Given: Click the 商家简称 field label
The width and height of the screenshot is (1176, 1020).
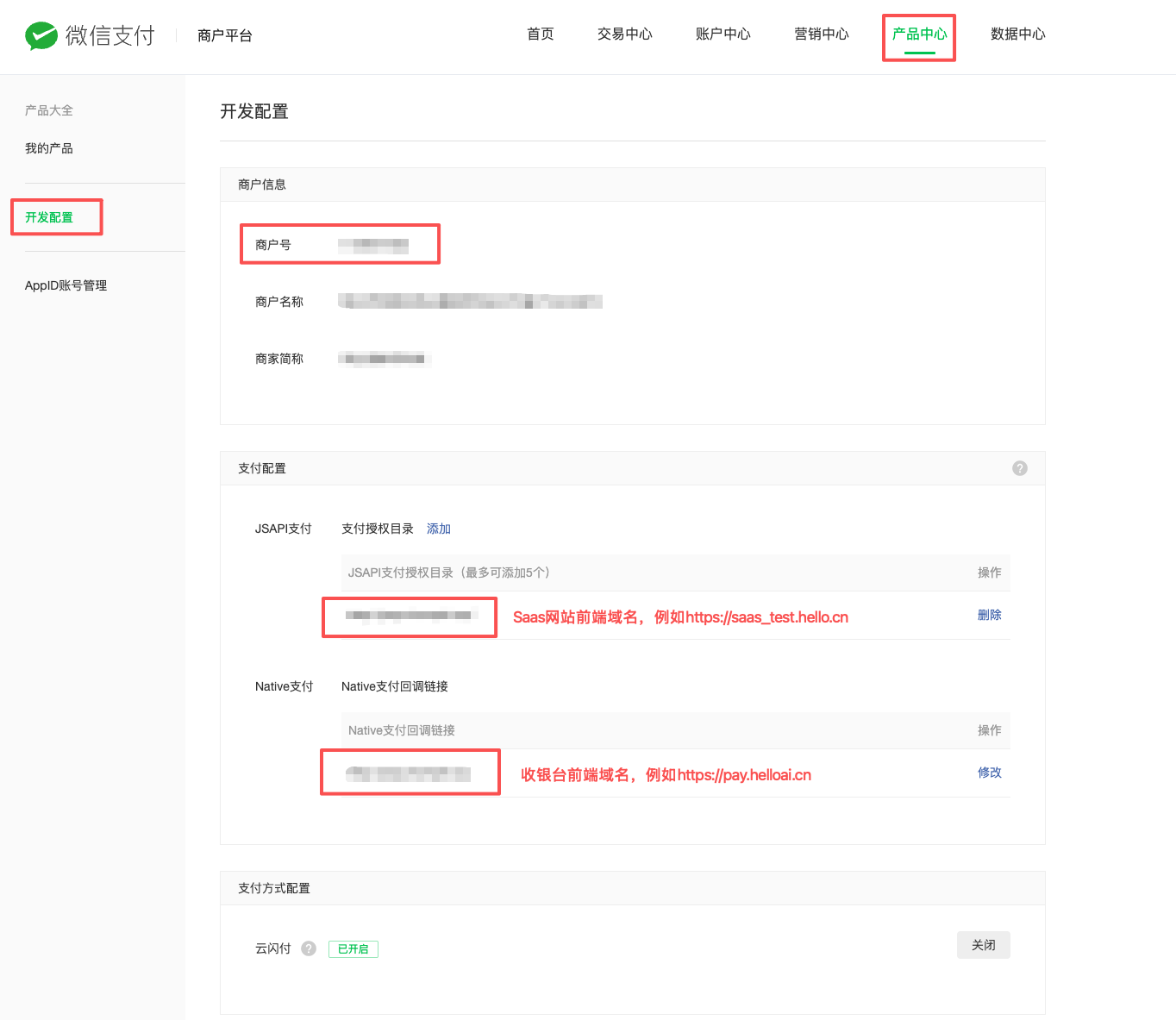Looking at the screenshot, I should (279, 359).
